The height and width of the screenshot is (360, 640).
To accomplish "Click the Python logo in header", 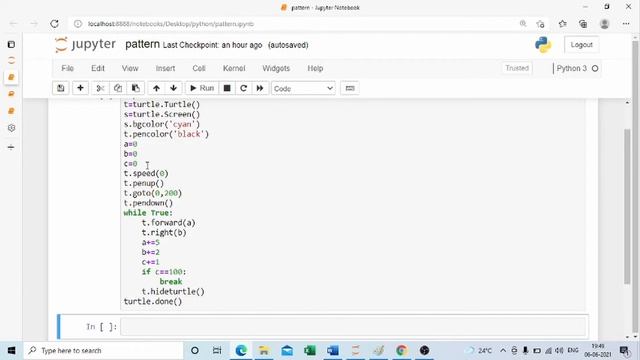I will click(x=543, y=45).
